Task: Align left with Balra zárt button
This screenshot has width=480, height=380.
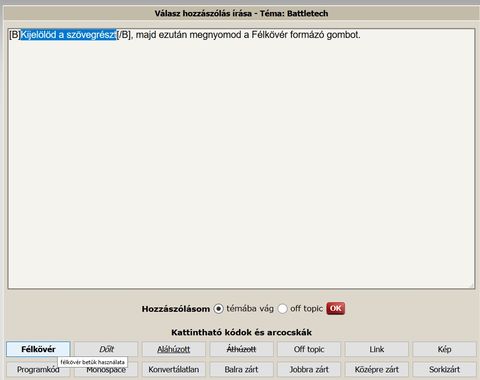Action: pyautogui.click(x=241, y=369)
